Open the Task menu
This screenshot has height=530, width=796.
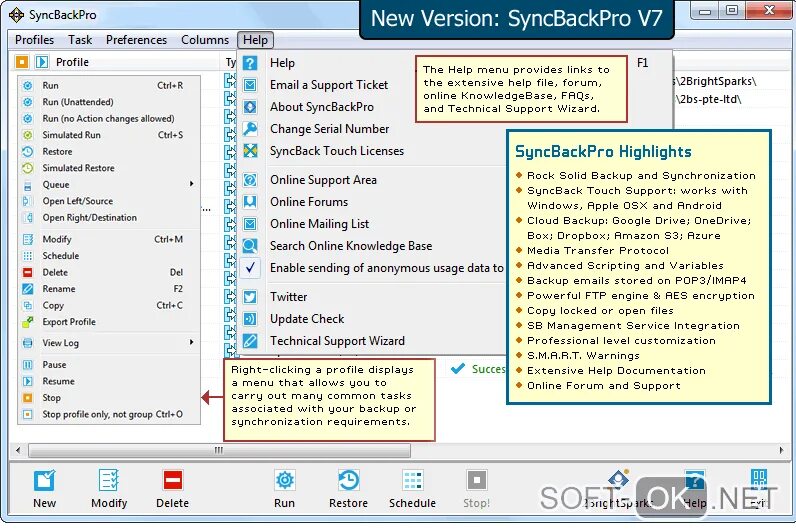[x=80, y=40]
